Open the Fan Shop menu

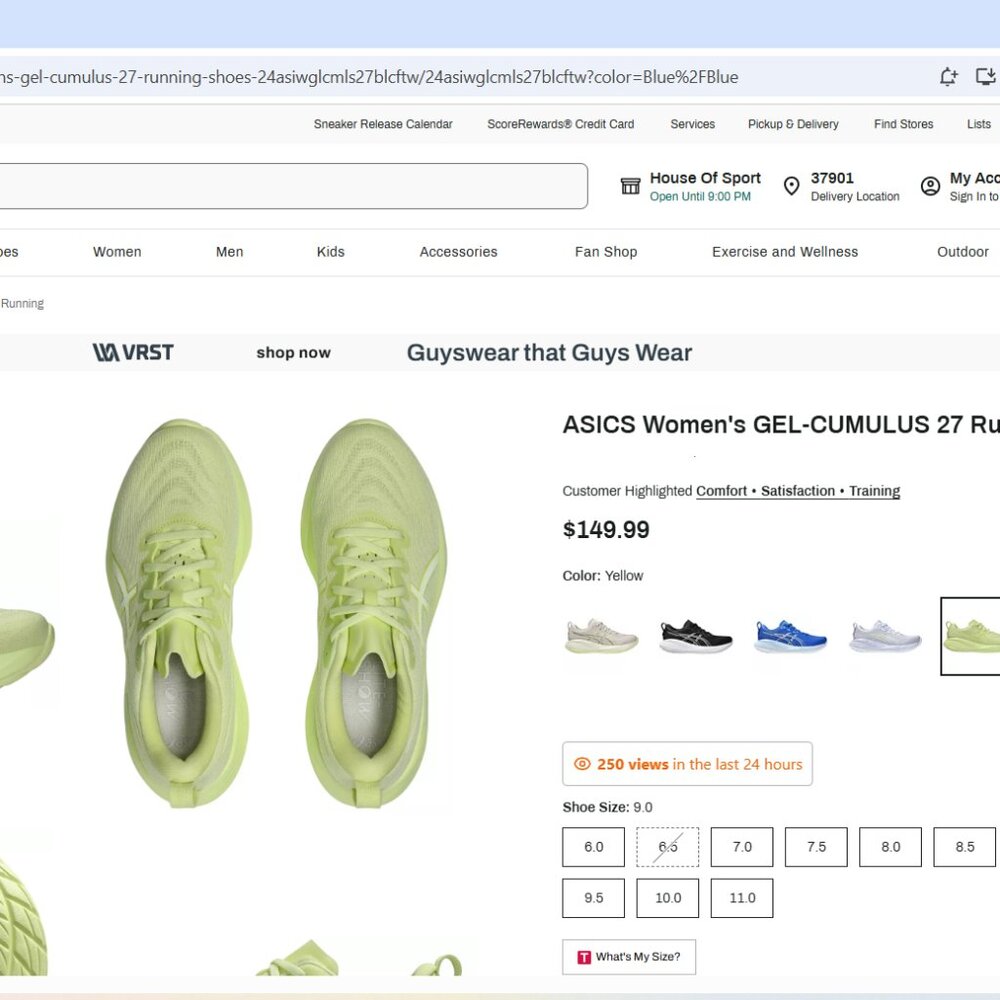(606, 252)
